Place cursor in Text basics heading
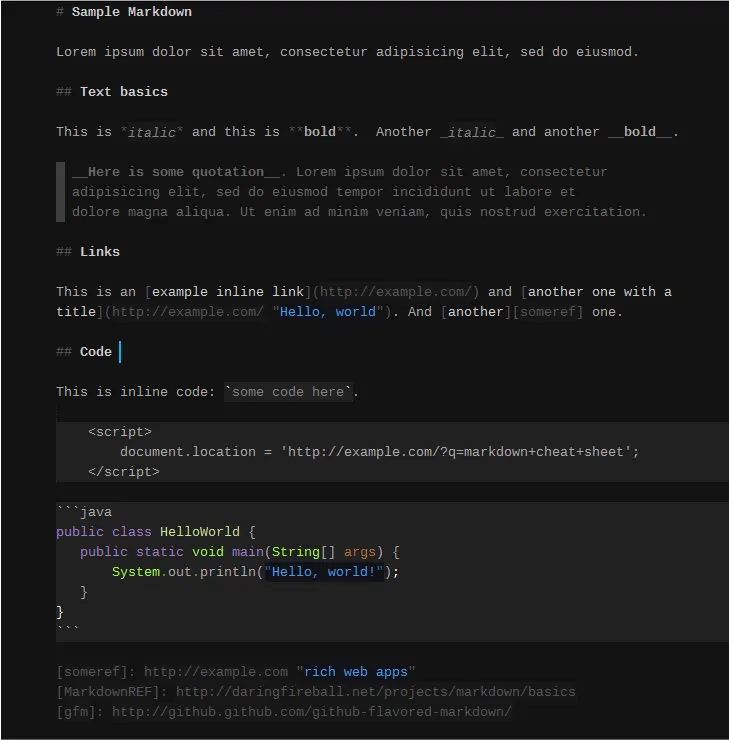Viewport: 729px width, 740px height. [123, 92]
